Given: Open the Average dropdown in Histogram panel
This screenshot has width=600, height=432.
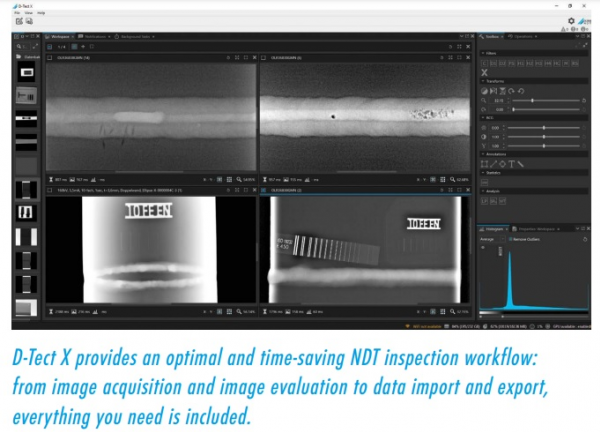Looking at the screenshot, I should point(493,240).
